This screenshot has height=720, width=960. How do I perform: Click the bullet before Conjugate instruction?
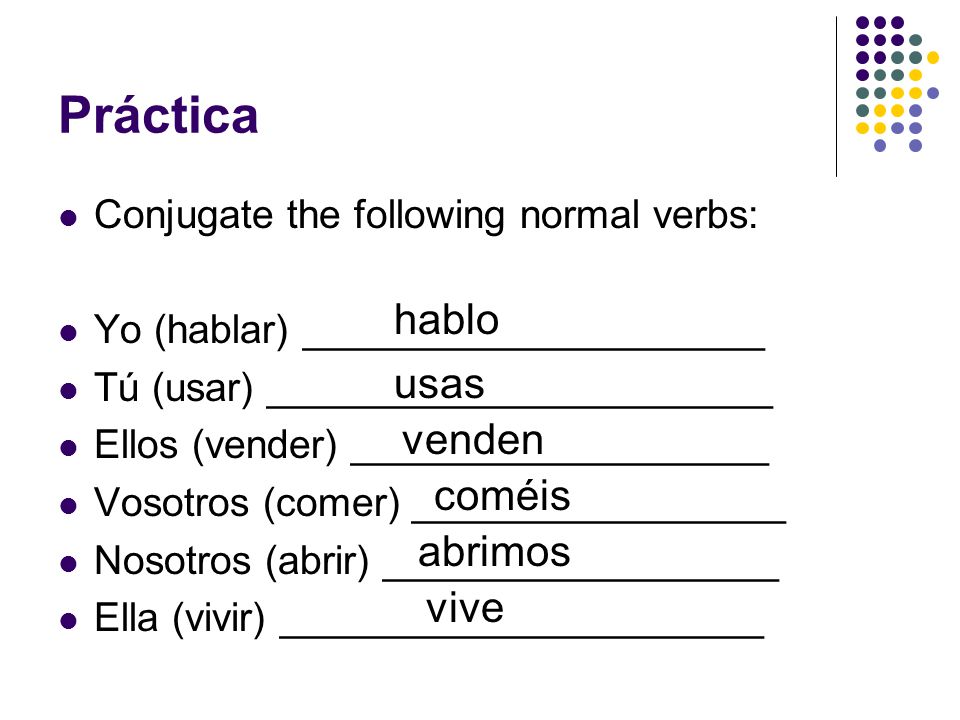[x=69, y=218]
